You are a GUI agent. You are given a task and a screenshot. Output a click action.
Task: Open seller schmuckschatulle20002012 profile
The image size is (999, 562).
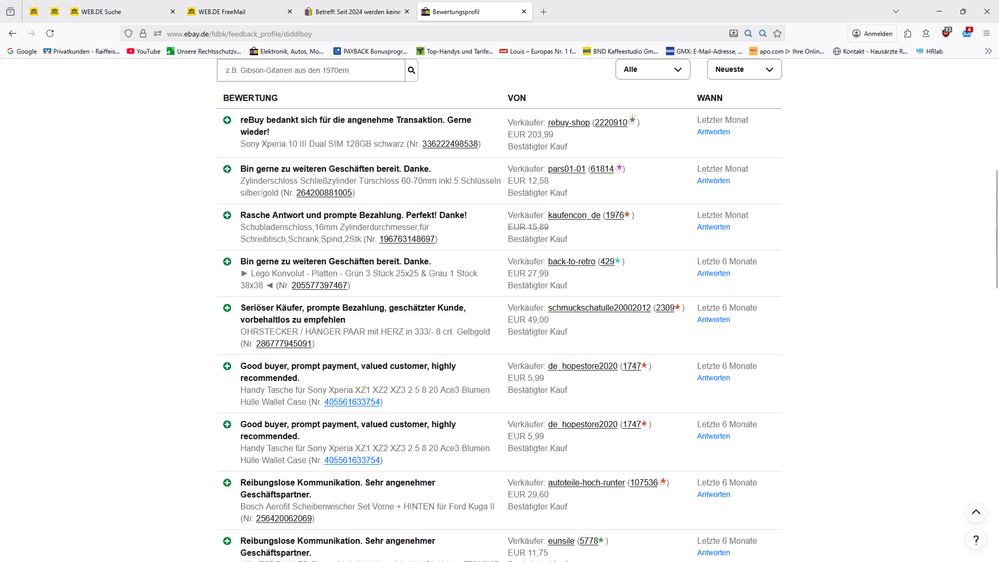tap(599, 308)
